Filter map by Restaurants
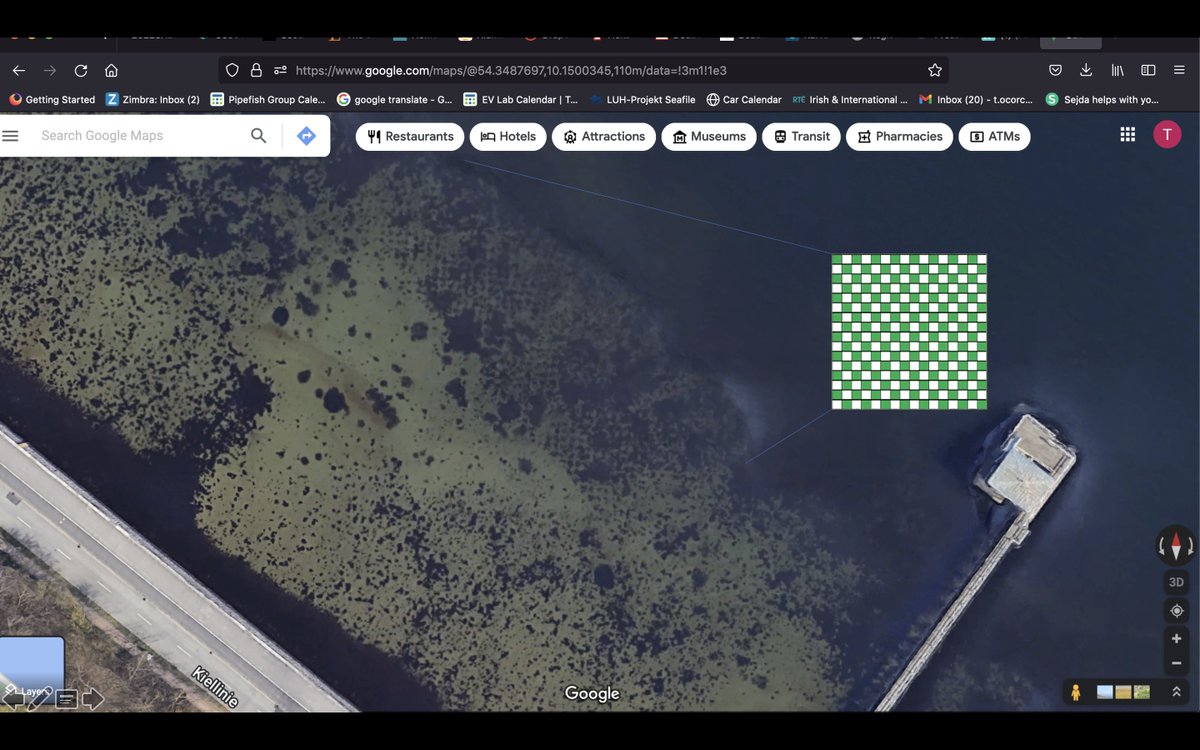This screenshot has height=750, width=1200. (x=410, y=136)
